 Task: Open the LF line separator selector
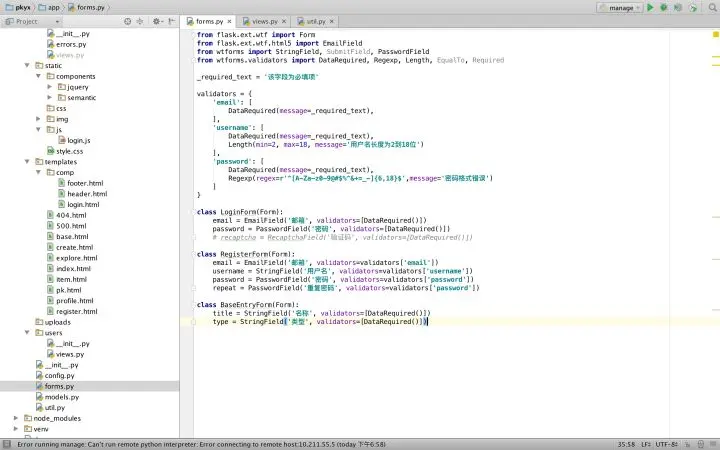(x=646, y=444)
